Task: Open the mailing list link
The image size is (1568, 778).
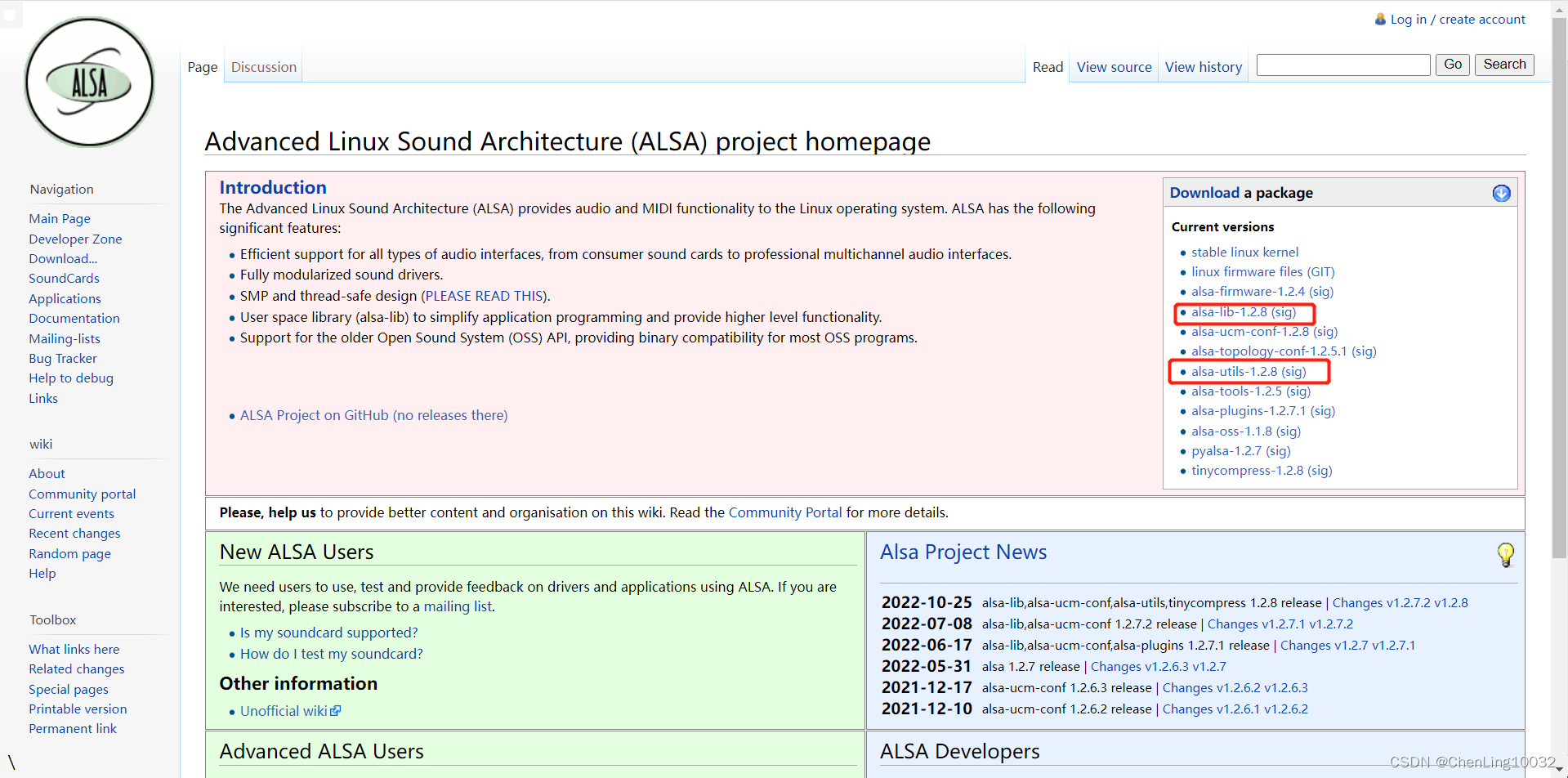Action: click(x=458, y=606)
